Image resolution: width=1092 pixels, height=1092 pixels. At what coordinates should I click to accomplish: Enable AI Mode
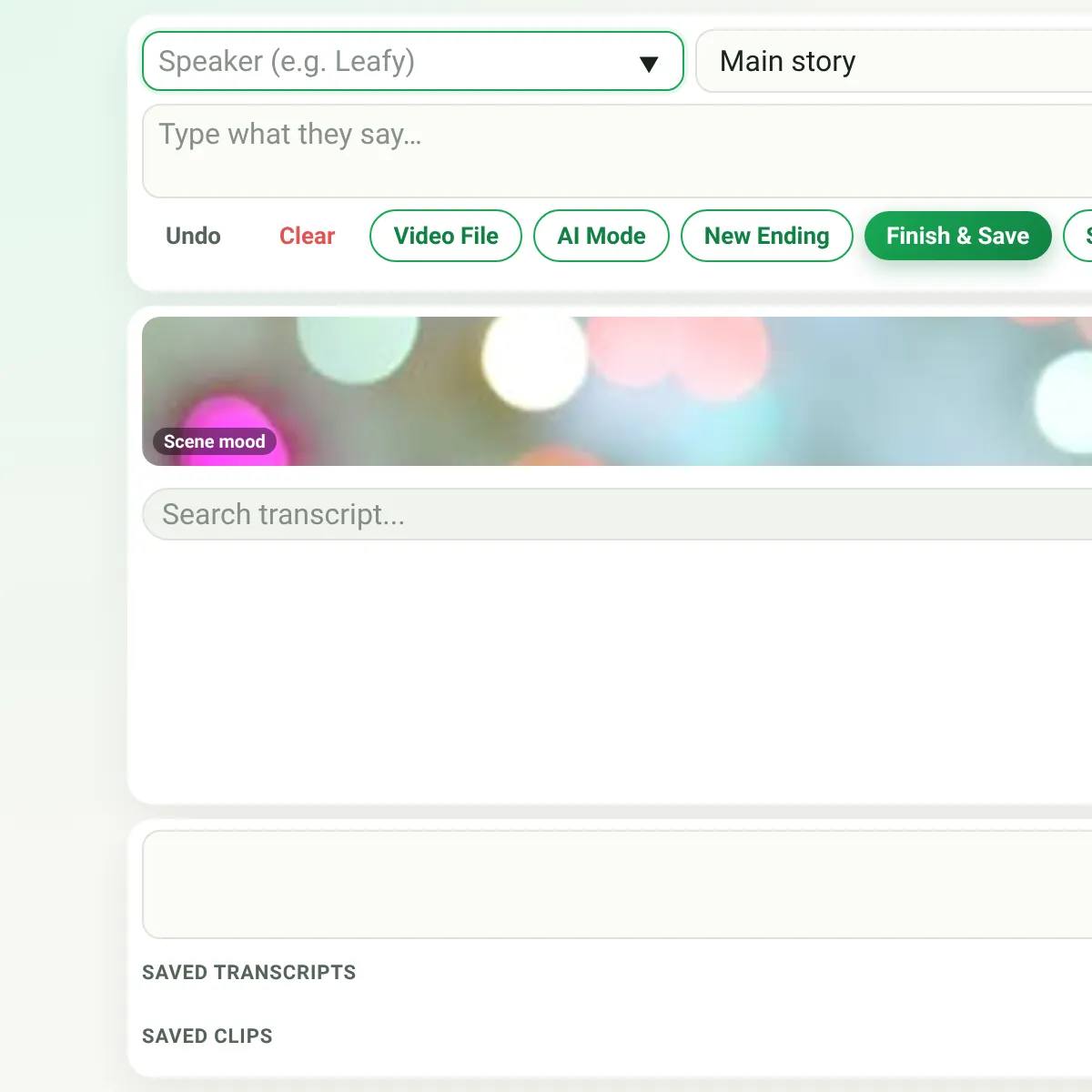point(602,236)
